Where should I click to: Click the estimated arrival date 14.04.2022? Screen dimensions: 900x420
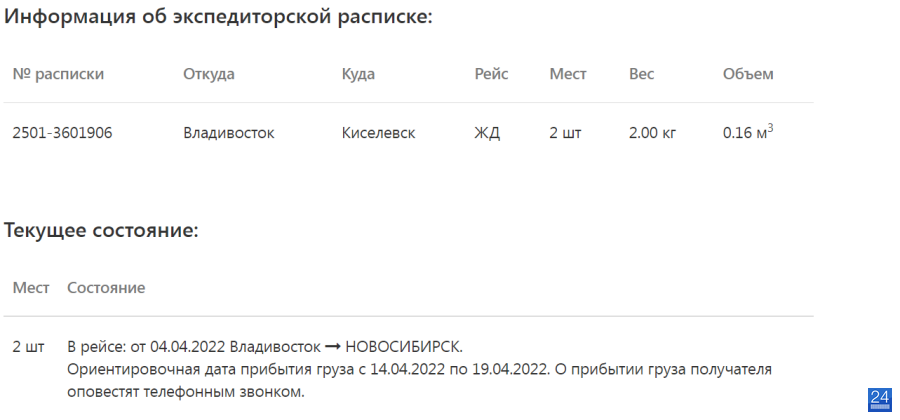click(408, 369)
